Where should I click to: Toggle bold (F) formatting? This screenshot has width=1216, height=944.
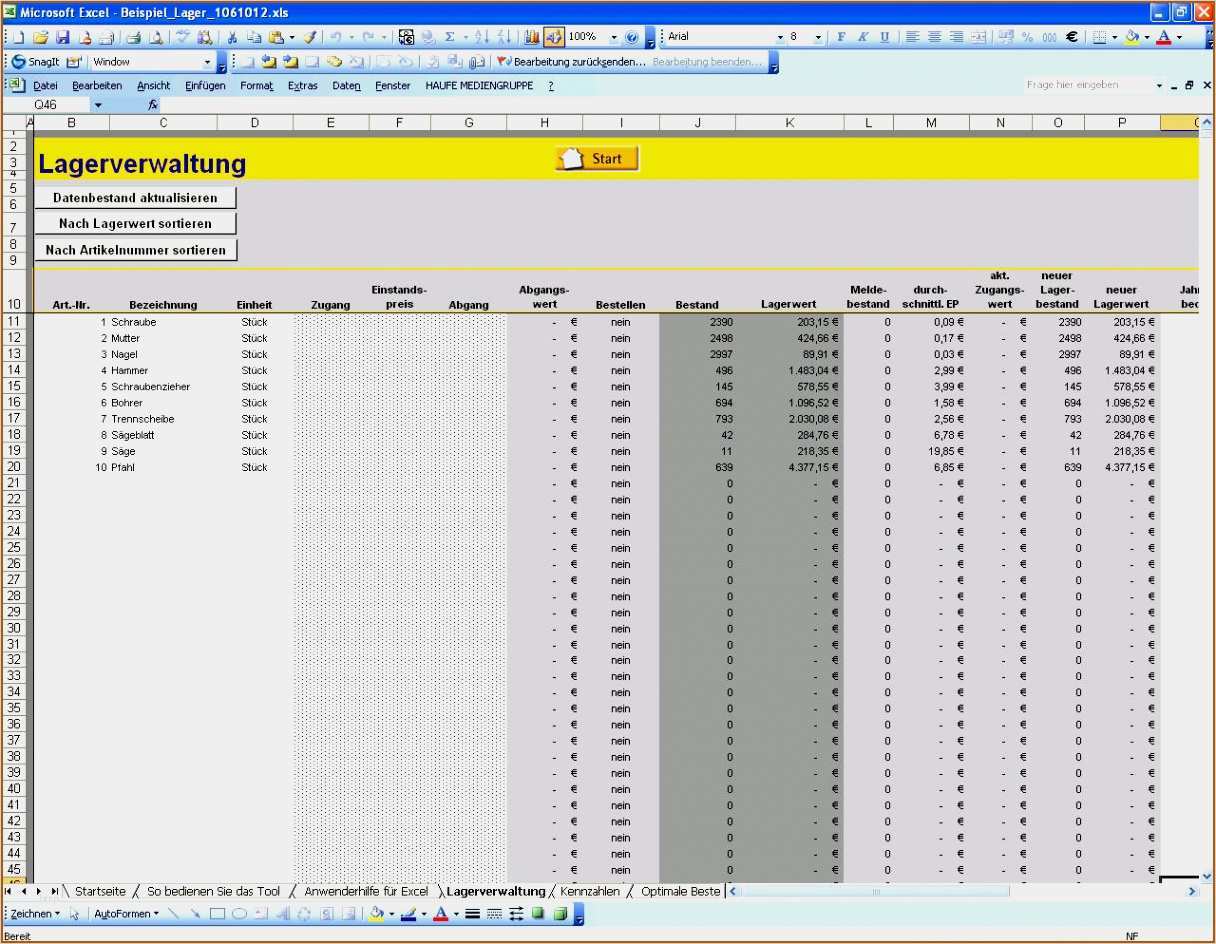(840, 37)
